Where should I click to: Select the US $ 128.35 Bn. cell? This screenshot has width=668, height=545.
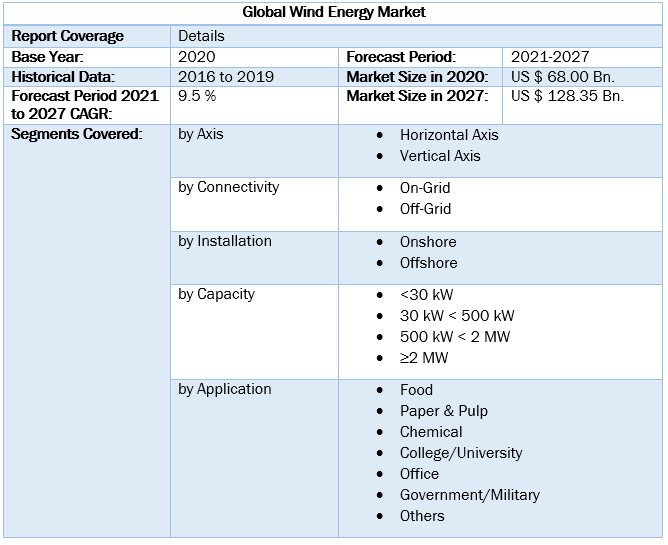[566, 97]
